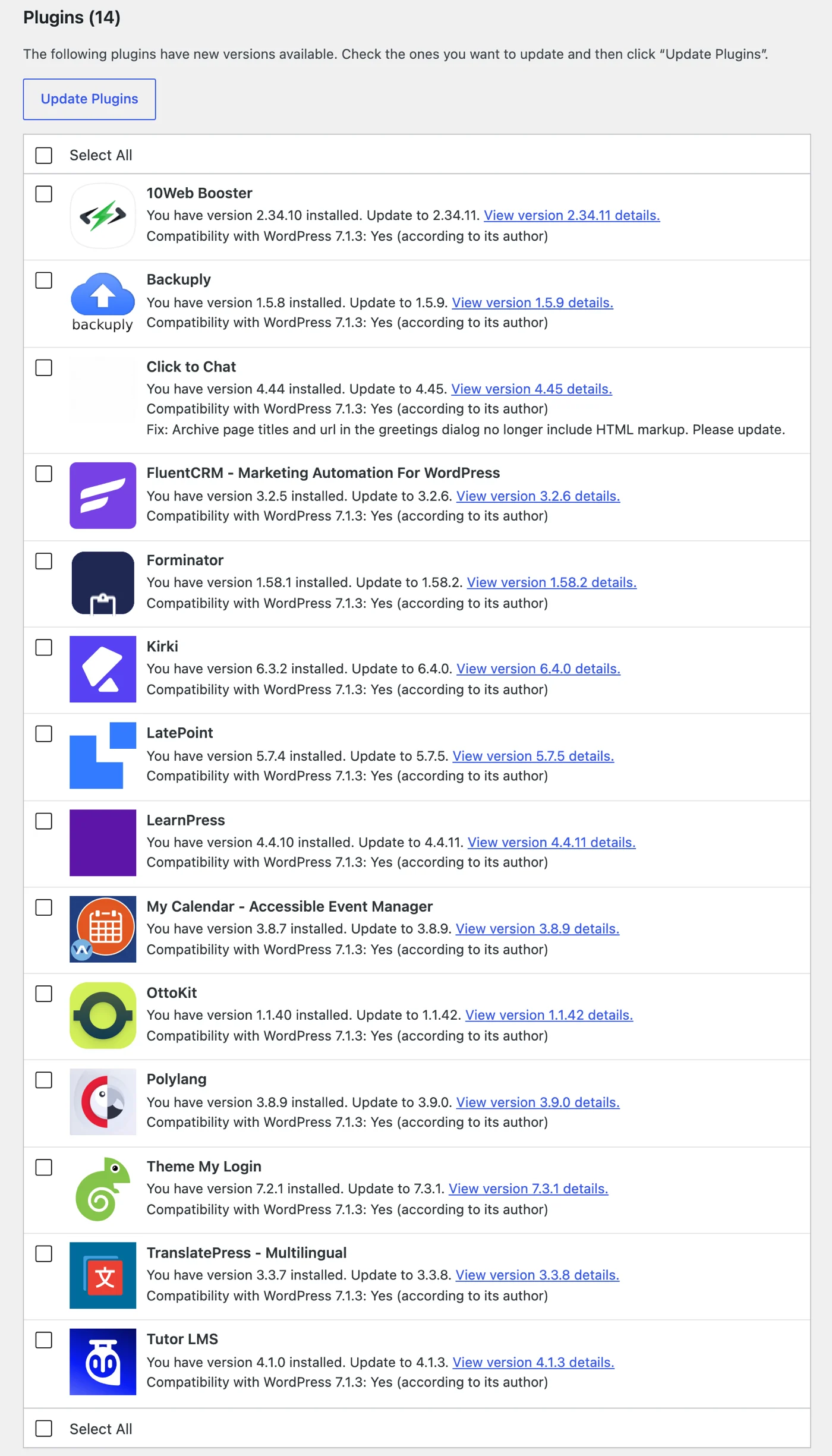Select the OttoKit checkbox
Image resolution: width=832 pixels, height=1456 pixels.
(x=44, y=994)
